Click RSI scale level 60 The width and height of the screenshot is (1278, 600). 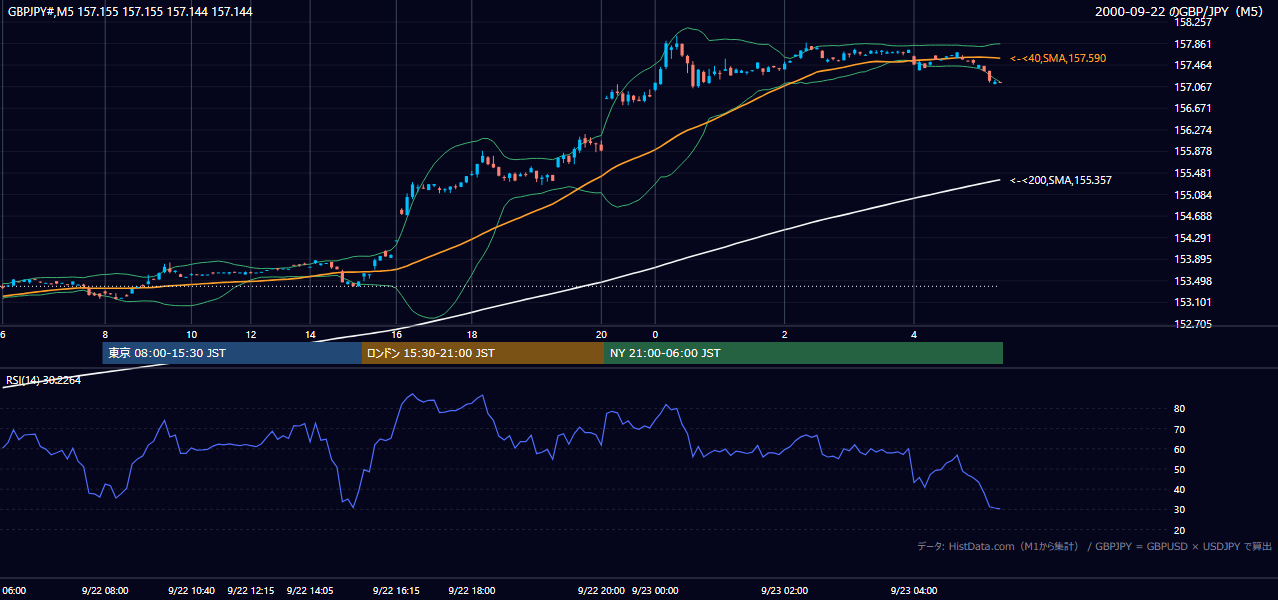1179,449
